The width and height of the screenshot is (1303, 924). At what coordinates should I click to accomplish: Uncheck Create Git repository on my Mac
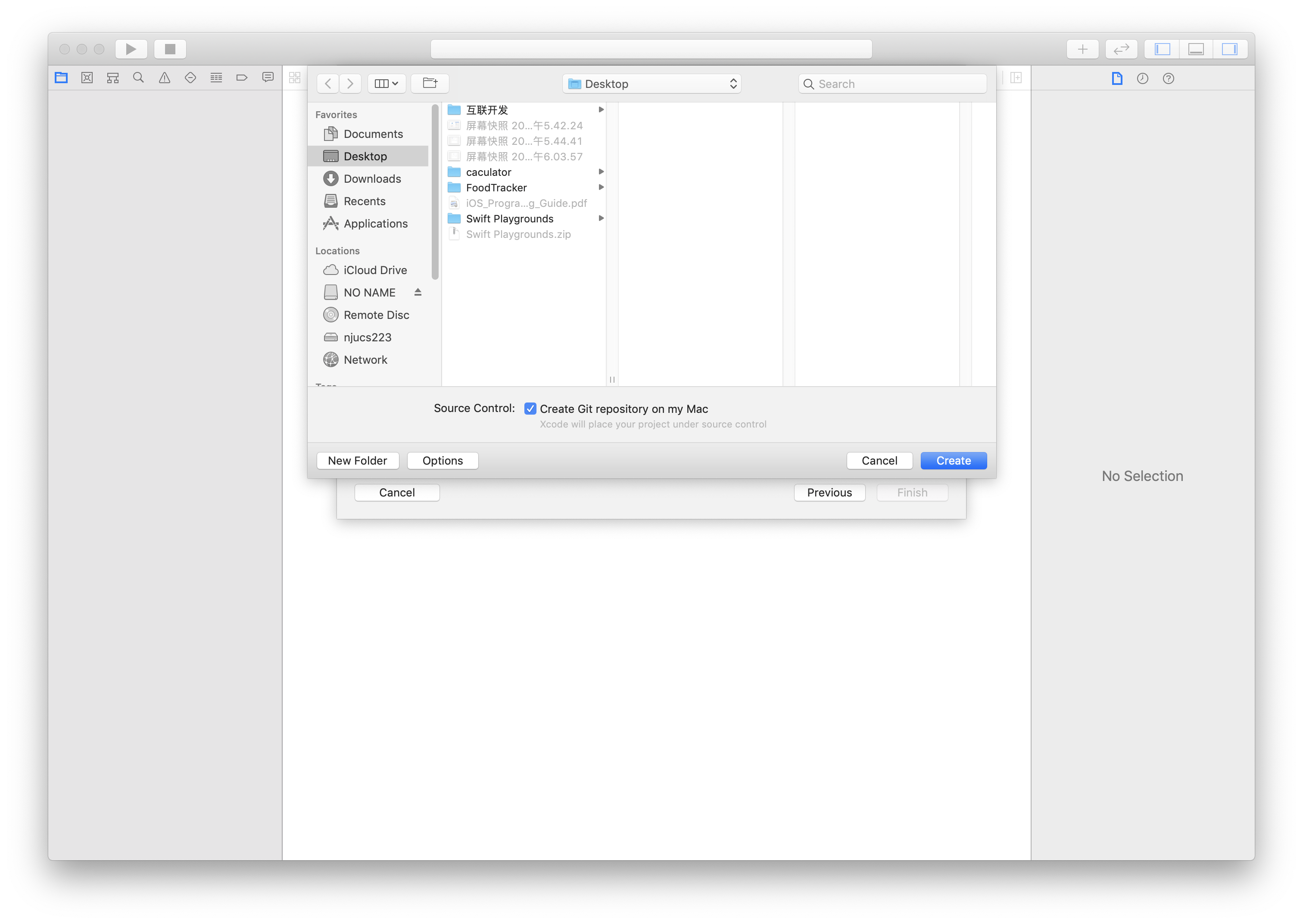530,409
